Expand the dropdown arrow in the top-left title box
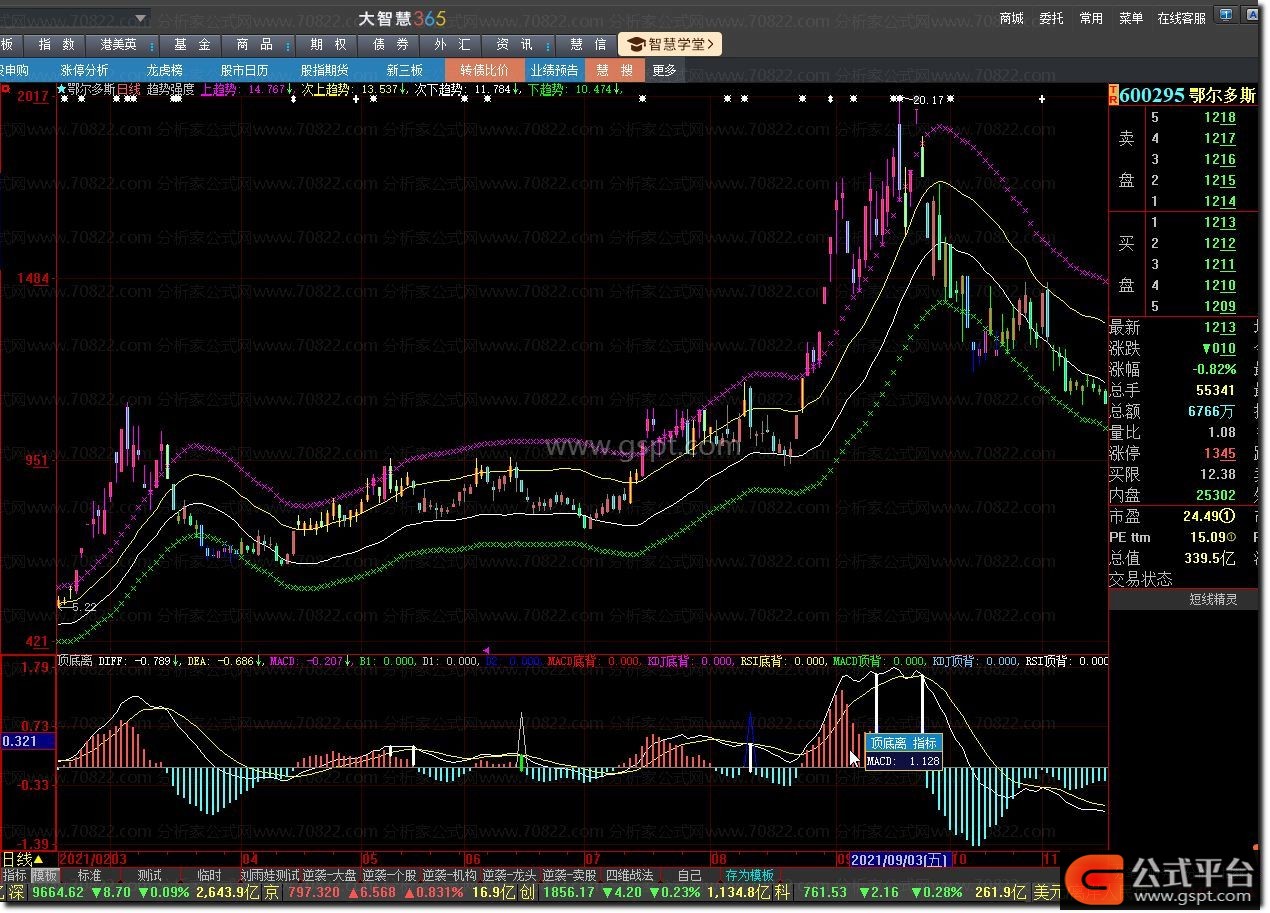 point(141,17)
